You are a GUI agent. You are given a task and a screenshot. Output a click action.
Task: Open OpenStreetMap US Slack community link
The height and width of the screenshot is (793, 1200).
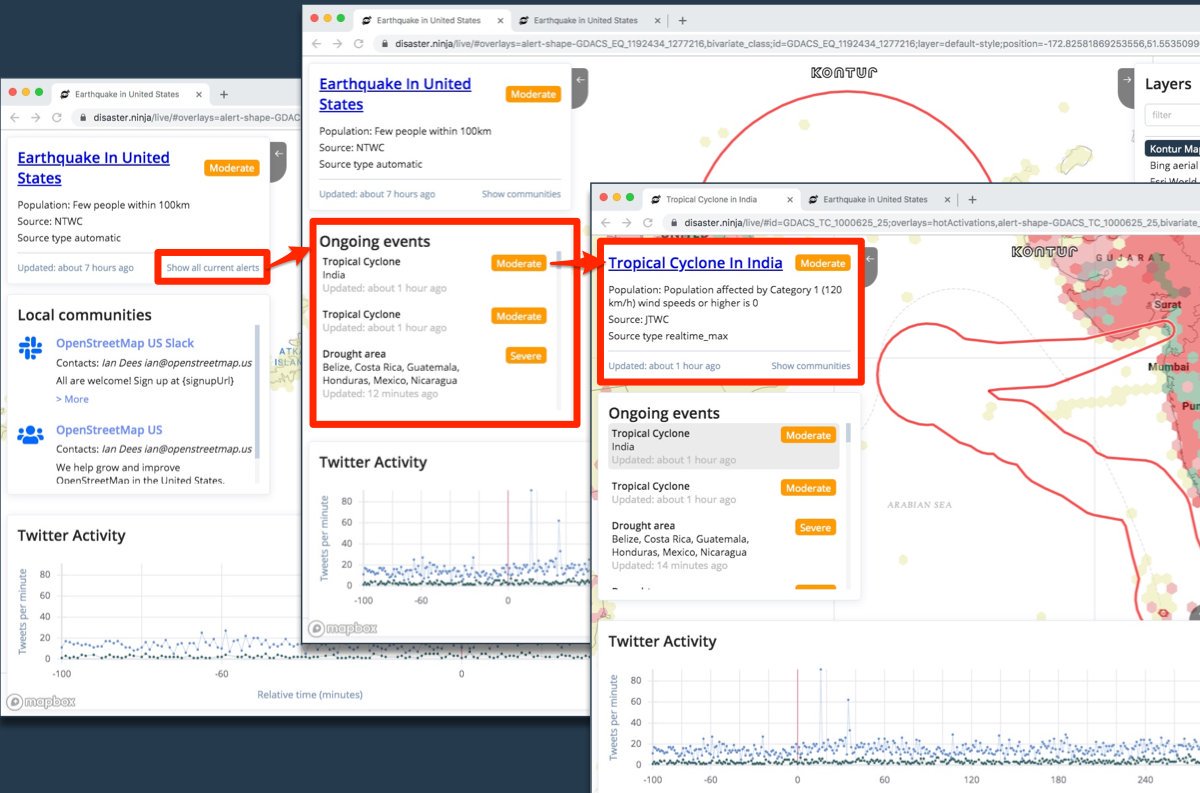[125, 343]
